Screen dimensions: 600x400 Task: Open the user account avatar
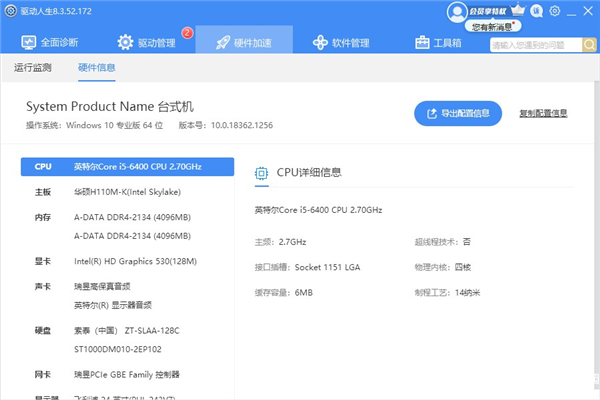(x=457, y=12)
